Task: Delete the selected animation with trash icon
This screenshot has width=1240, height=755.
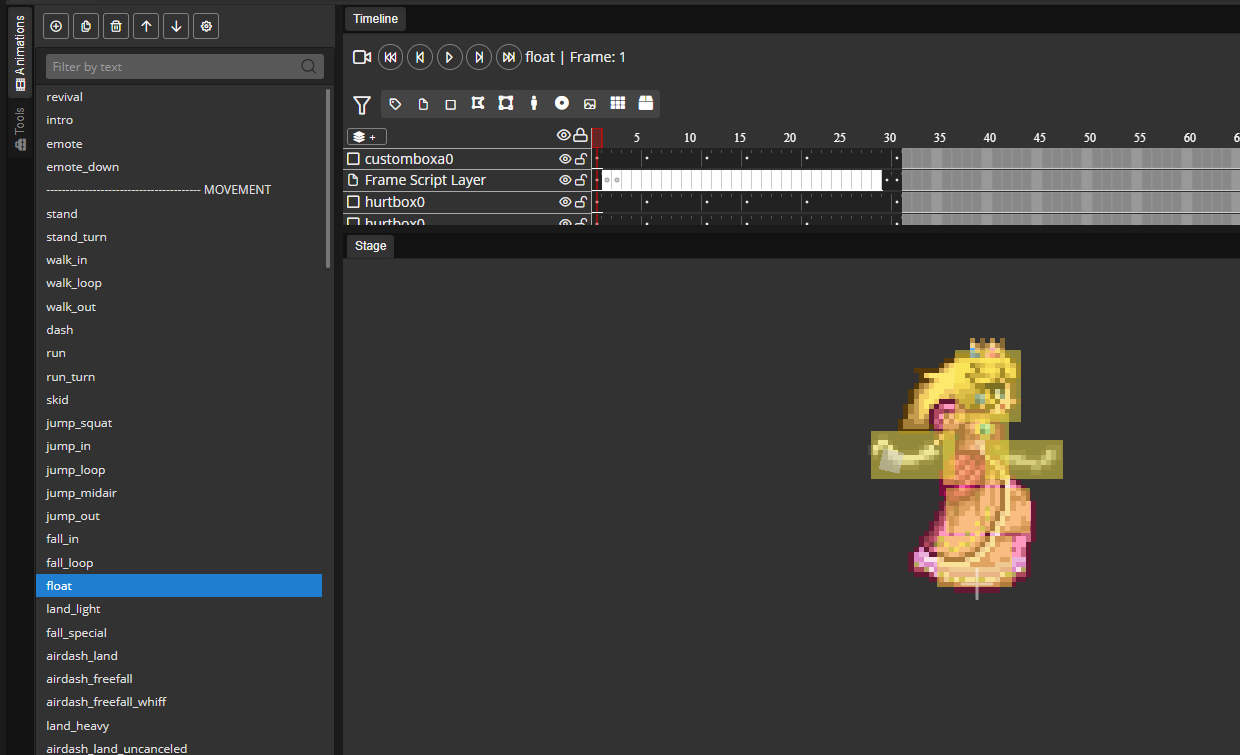Action: (x=117, y=27)
